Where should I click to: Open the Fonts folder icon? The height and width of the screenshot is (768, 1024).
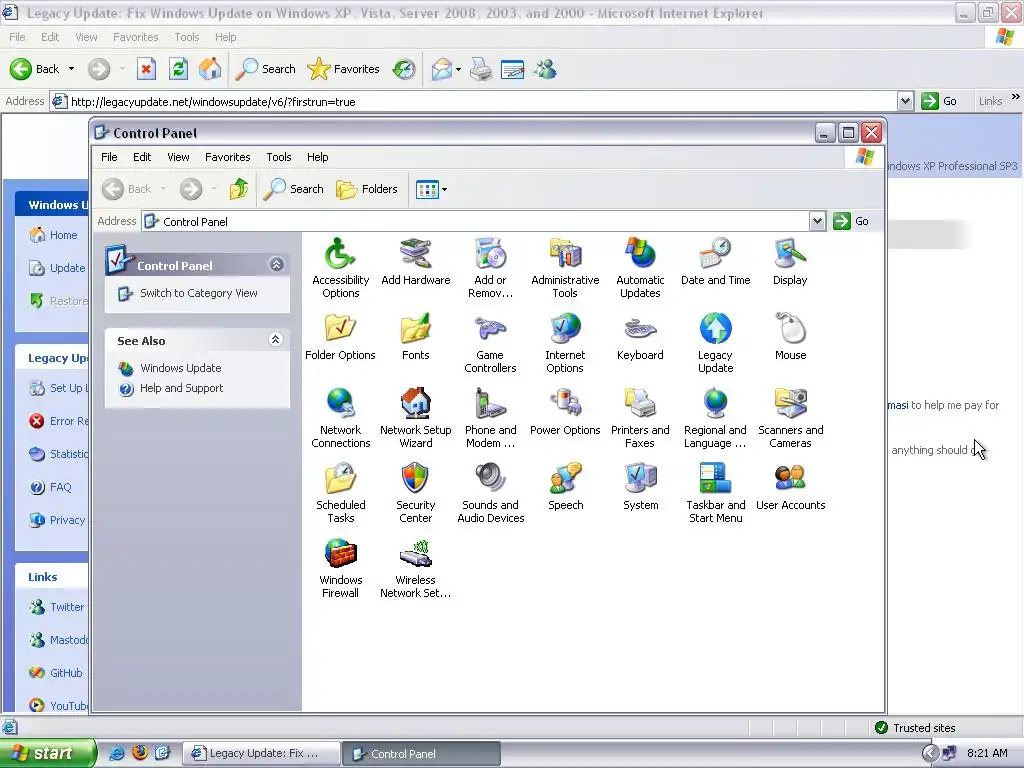415,337
